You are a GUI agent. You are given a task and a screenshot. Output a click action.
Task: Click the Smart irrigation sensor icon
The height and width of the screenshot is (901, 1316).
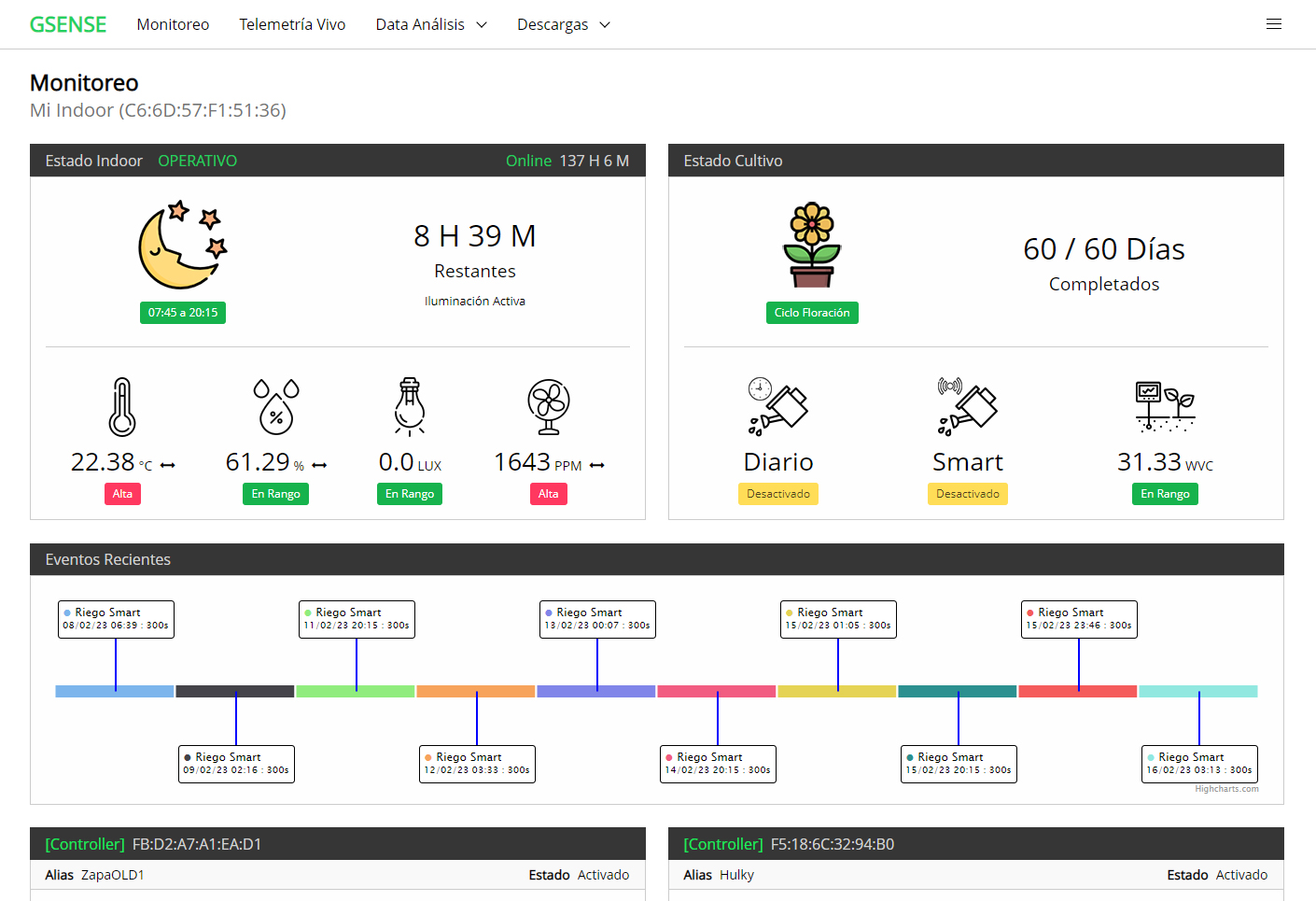point(967,407)
